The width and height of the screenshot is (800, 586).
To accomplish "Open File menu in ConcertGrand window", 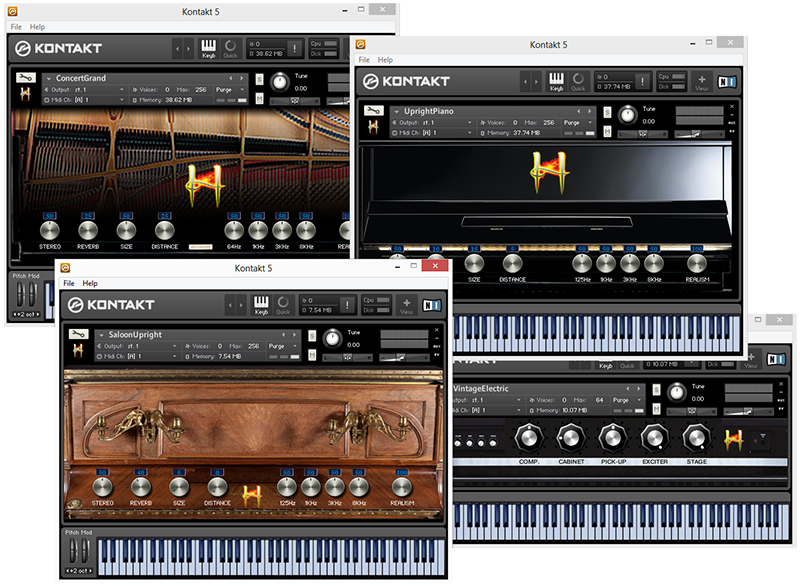I will pos(16,27).
